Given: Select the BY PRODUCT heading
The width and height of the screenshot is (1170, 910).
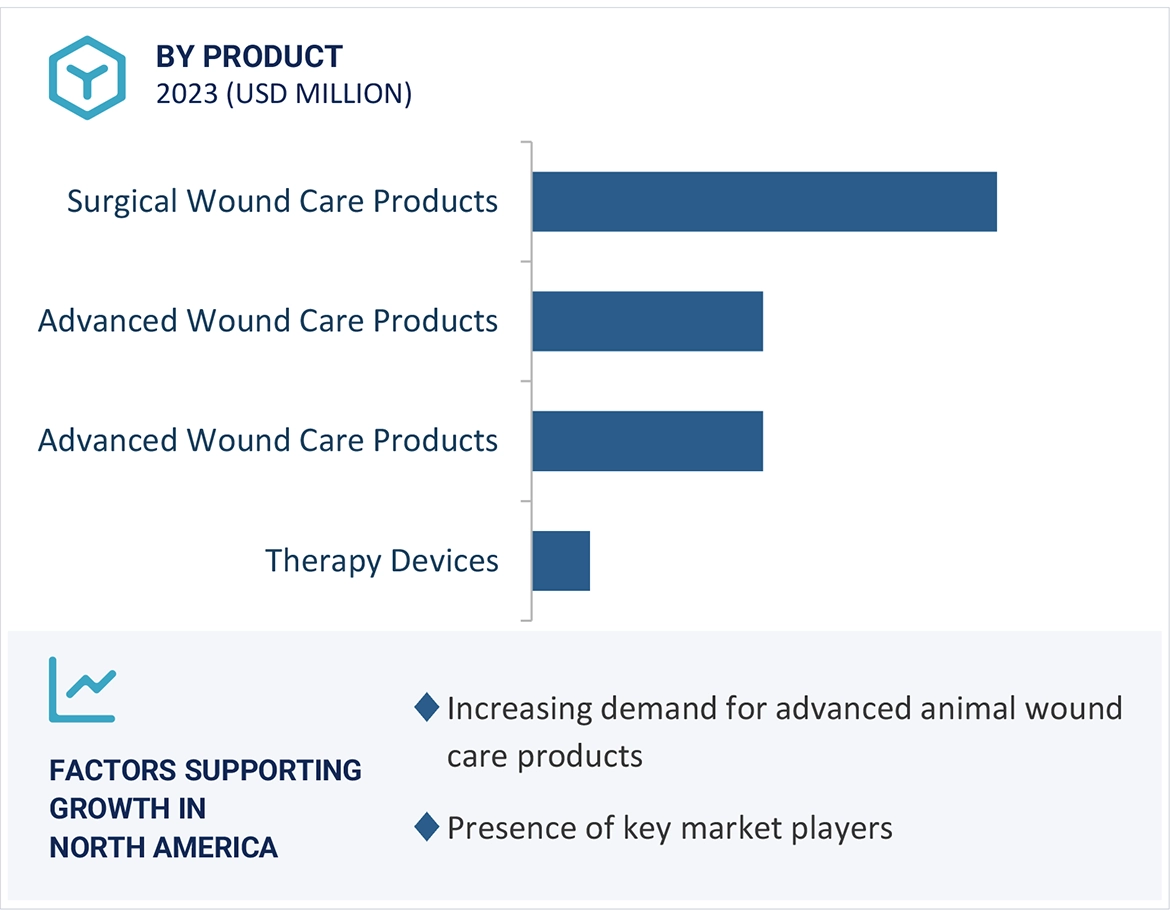Looking at the screenshot, I should [249, 56].
